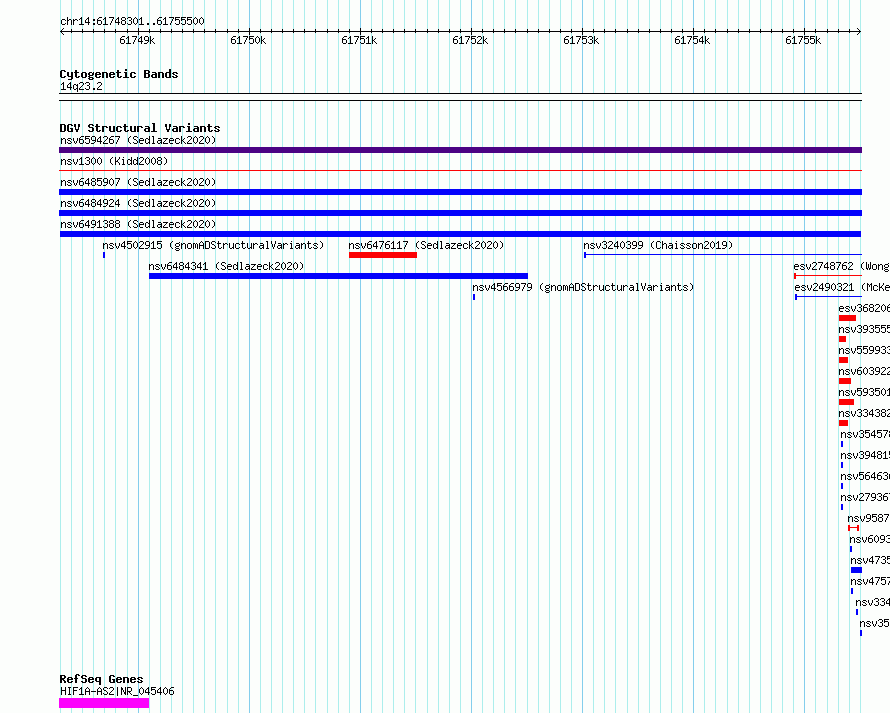Select the truncated nsv559933 variant label

pyautogui.click(x=864, y=350)
